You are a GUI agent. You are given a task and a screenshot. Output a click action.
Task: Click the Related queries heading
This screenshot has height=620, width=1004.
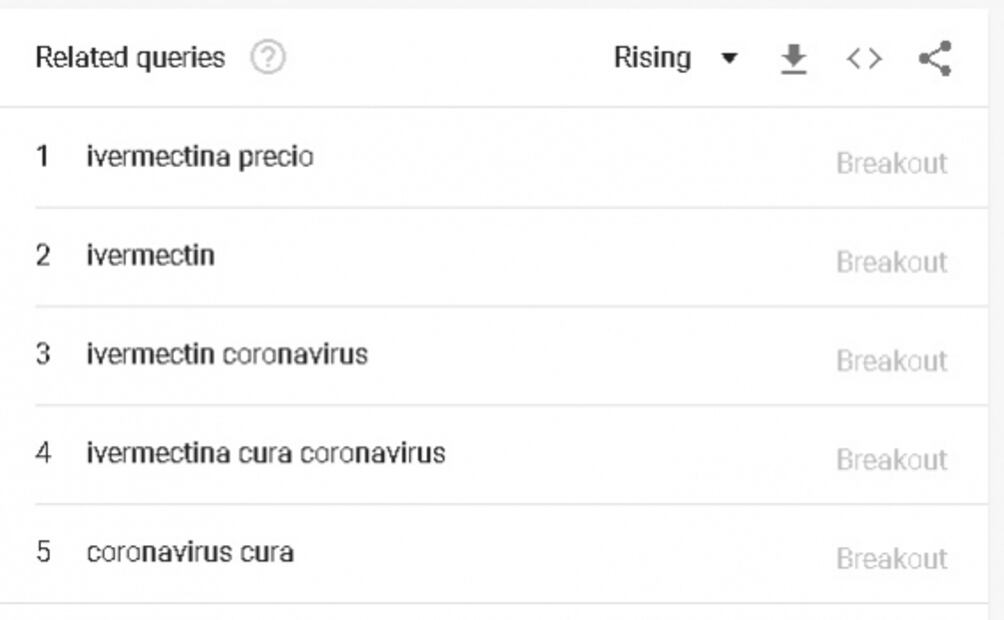point(130,58)
